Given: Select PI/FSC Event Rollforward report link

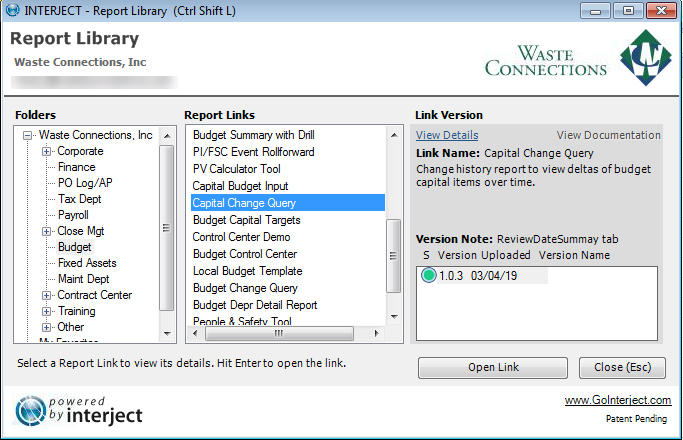Looking at the screenshot, I should pyautogui.click(x=254, y=152).
